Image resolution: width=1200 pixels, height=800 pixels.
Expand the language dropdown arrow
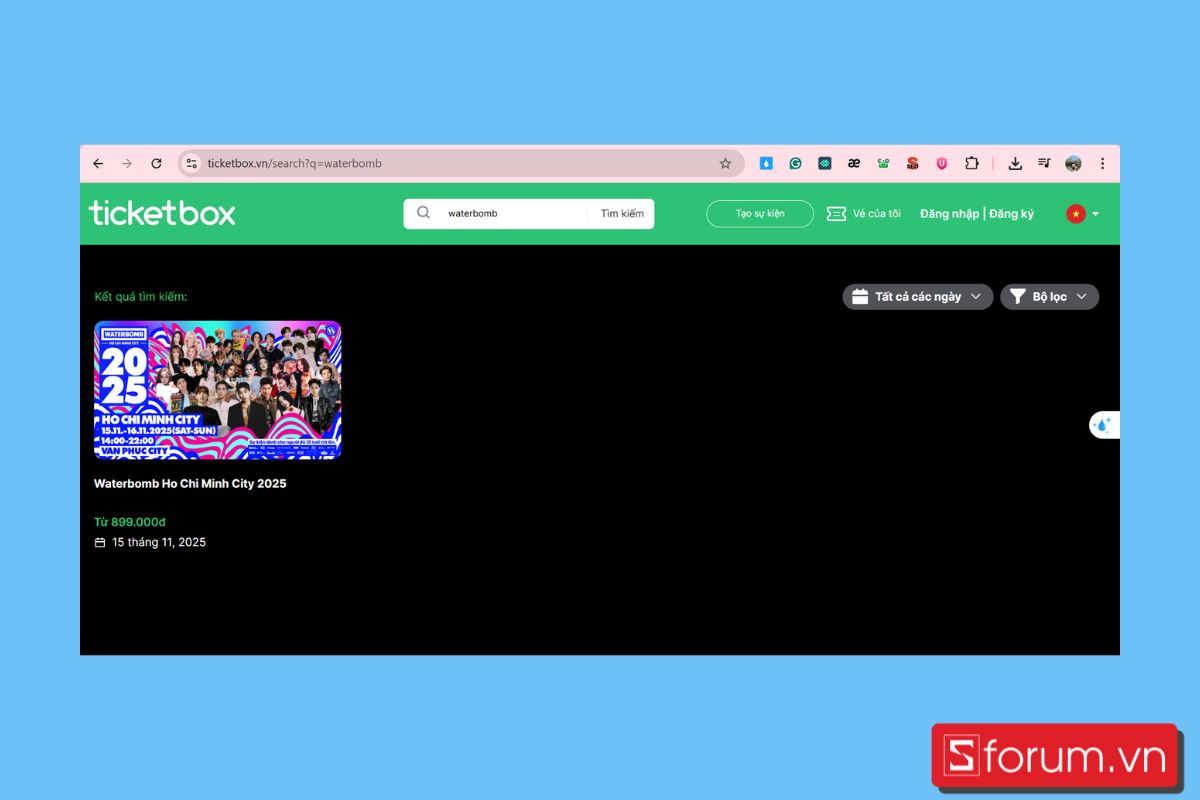pyautogui.click(x=1096, y=214)
